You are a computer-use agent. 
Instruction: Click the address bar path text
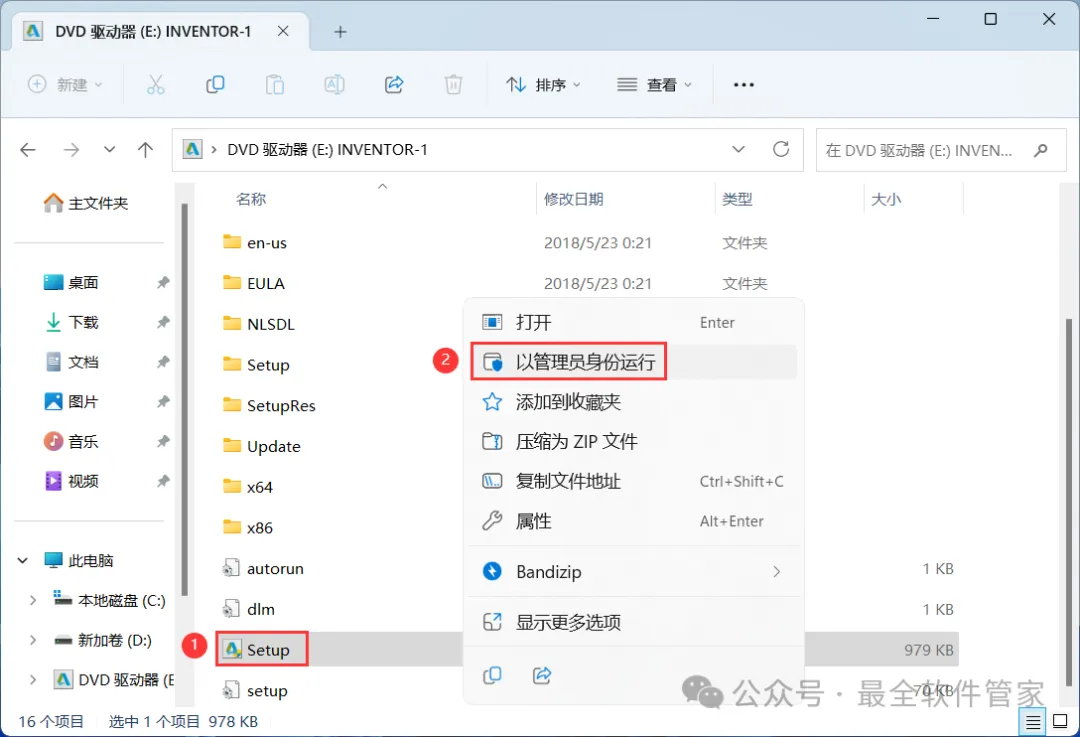327,149
